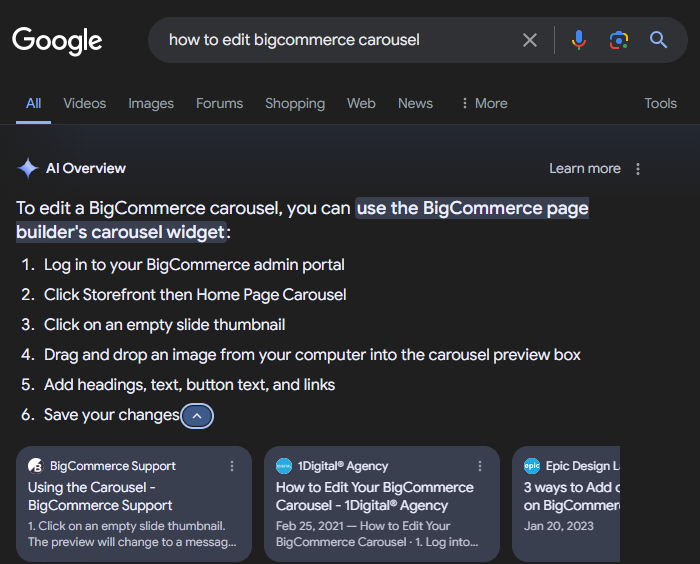Click the magnifying glass search button
The height and width of the screenshot is (564, 700).
(x=658, y=40)
